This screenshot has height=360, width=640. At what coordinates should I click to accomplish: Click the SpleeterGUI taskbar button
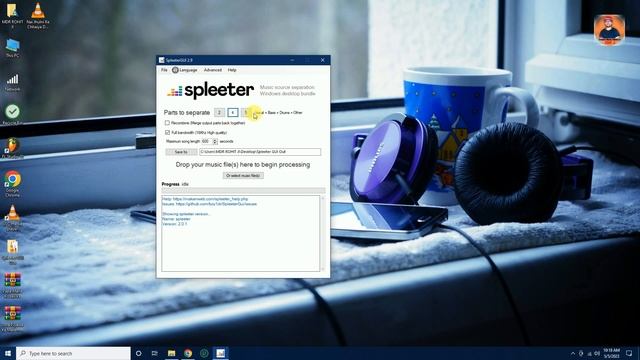coord(220,353)
